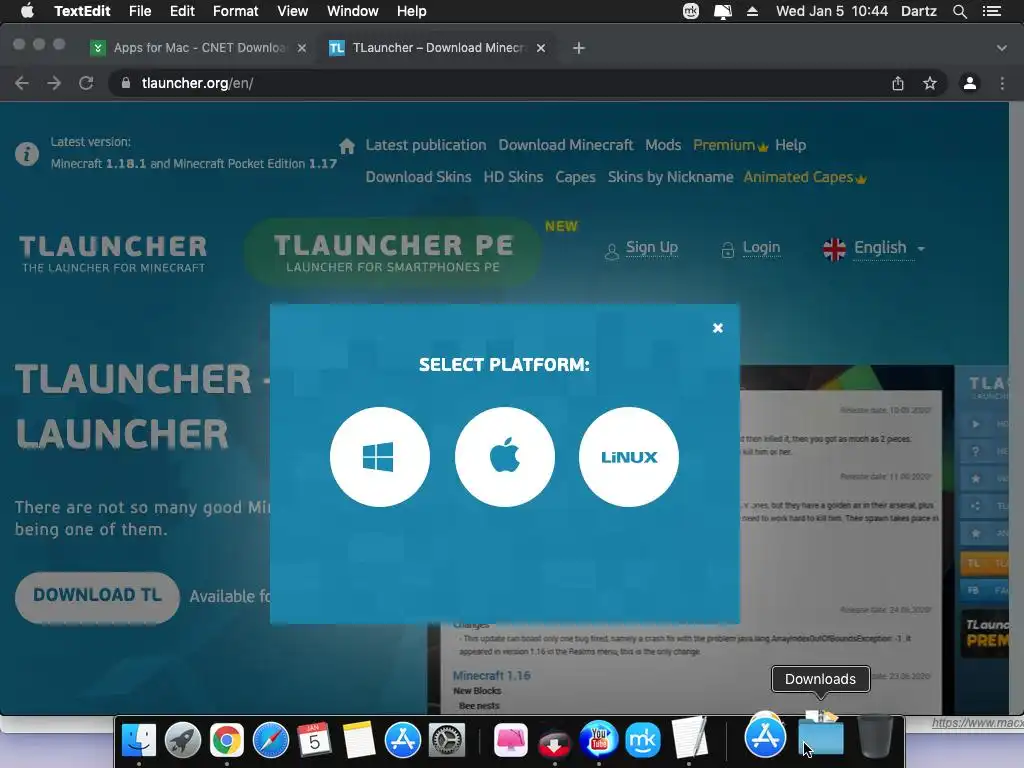1024x768 pixels.
Task: Open Notes from the Dock
Action: point(359,740)
